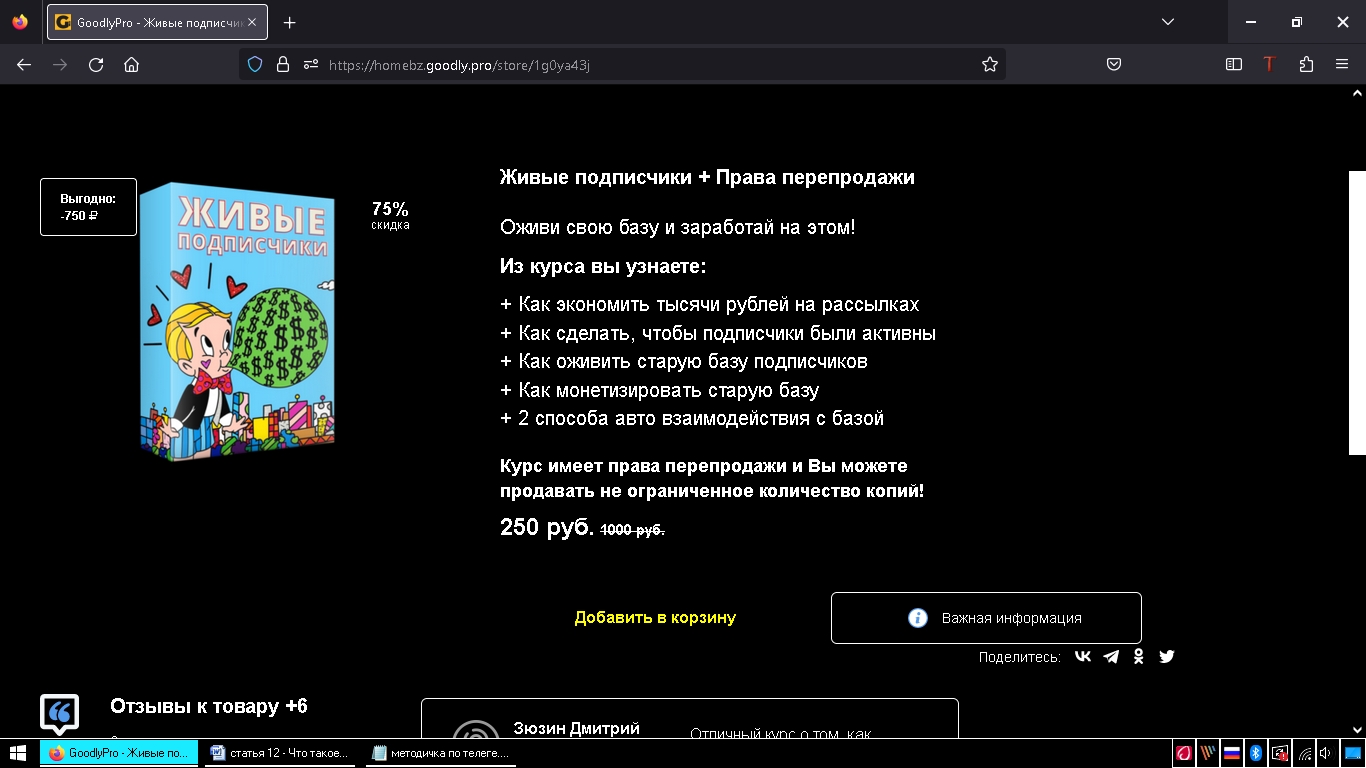Switch to Firefox GoodlyPro taskbar button
Viewport: 1366px width, 768px height.
119,753
